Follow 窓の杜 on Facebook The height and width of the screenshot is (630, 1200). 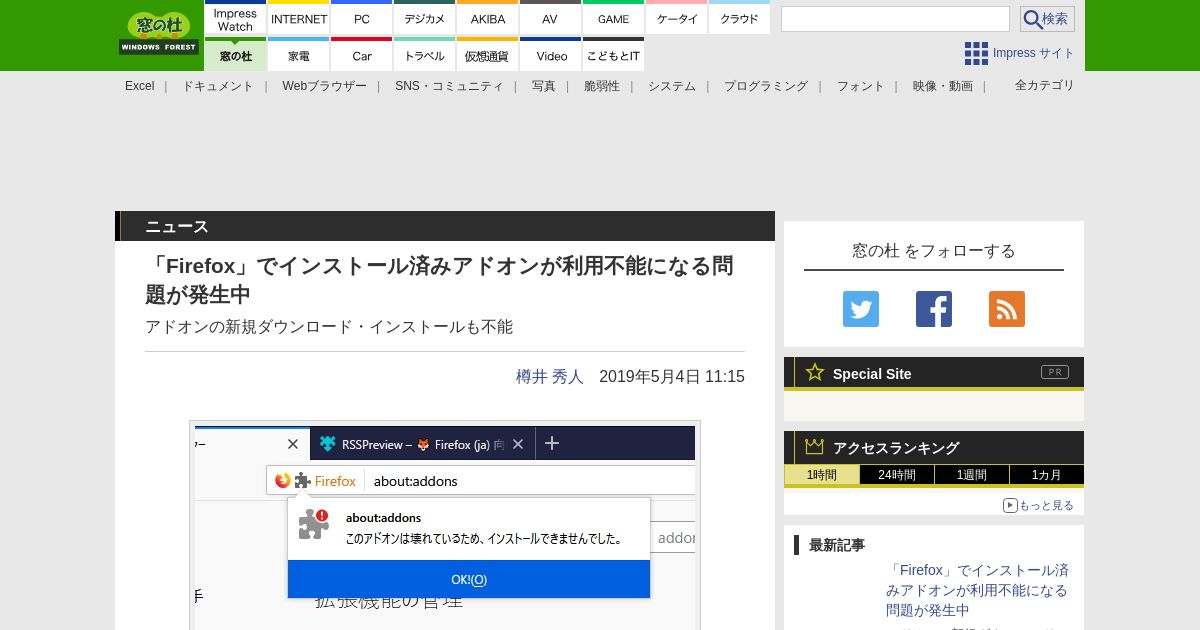pos(934,309)
